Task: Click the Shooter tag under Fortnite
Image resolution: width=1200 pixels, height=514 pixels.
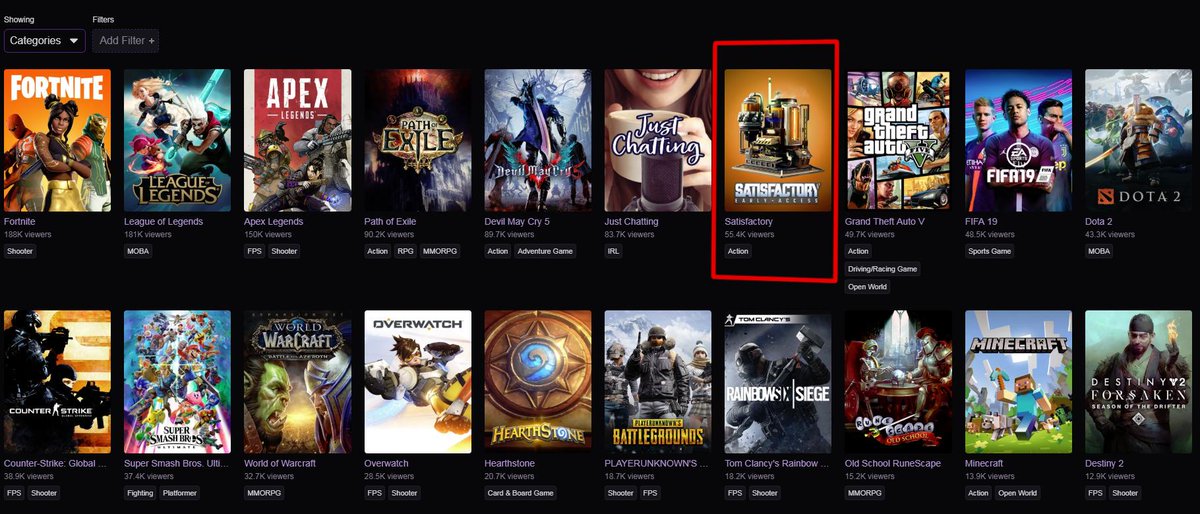Action: click(x=20, y=251)
